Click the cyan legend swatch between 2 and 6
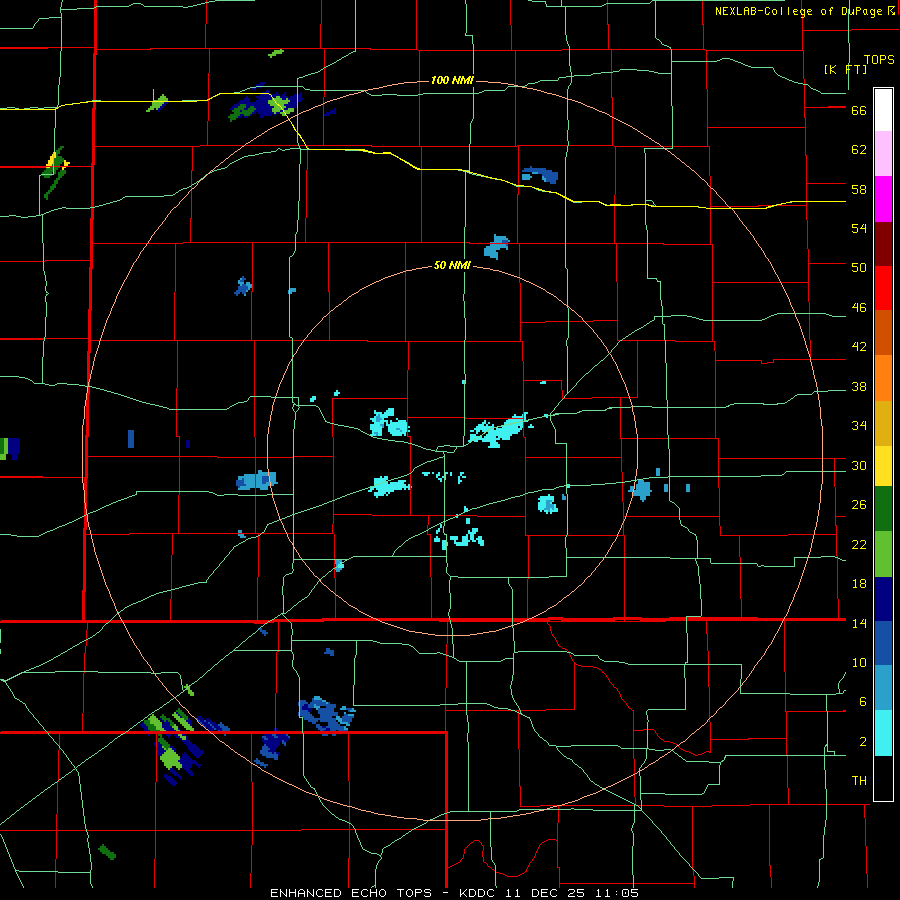 tap(883, 733)
